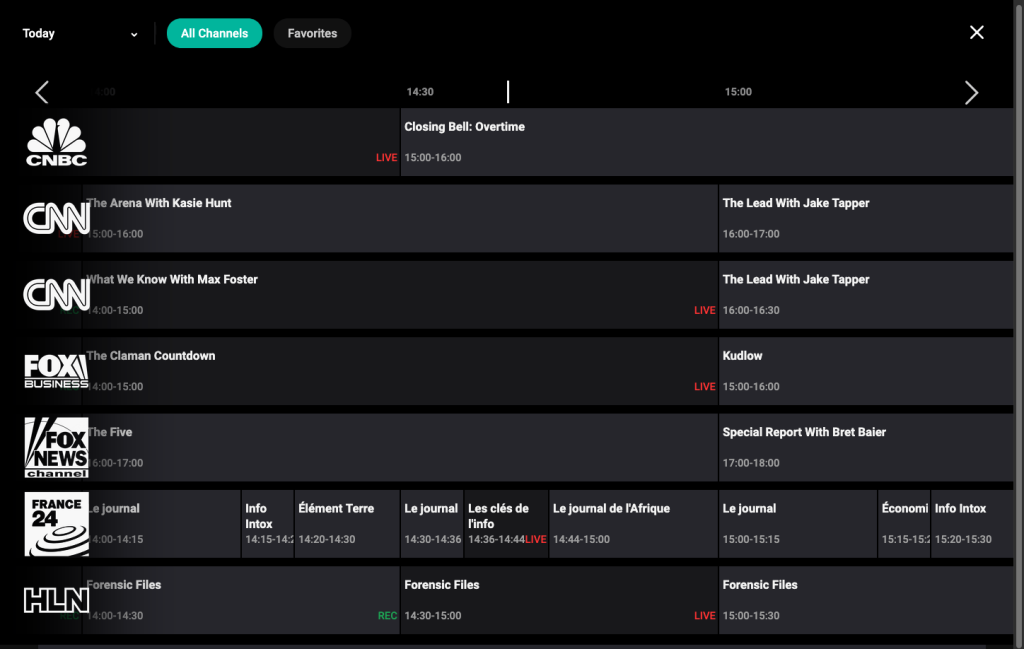Select the FOX News Channel logo

tap(56, 447)
